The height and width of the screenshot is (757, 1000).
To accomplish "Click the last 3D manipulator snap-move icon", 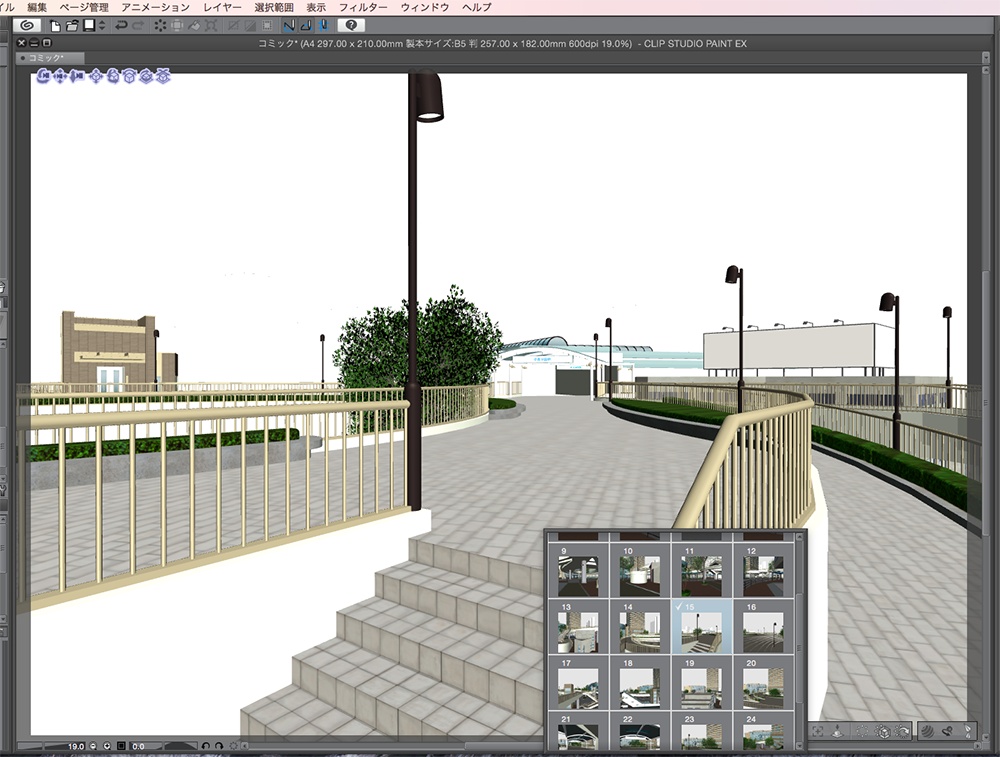I will pos(163,77).
